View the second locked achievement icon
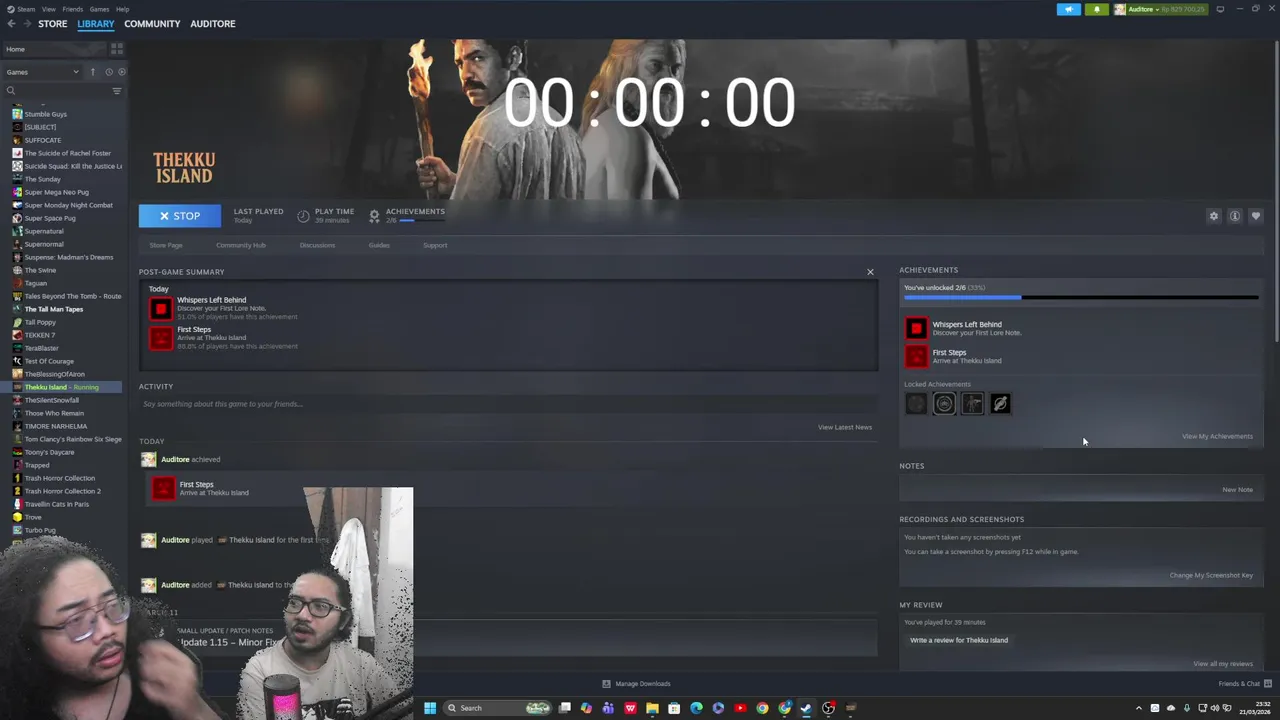The height and width of the screenshot is (720, 1280). tap(944, 404)
